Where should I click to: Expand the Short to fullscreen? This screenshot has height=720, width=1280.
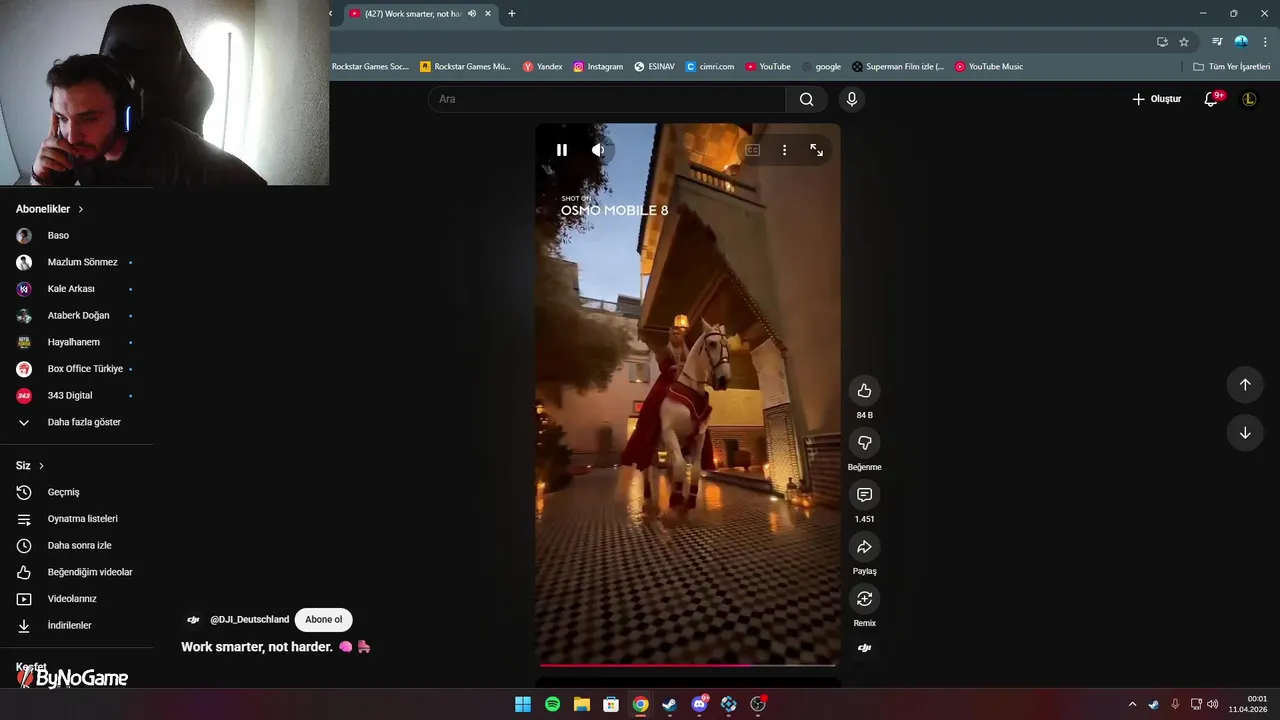pyautogui.click(x=817, y=150)
